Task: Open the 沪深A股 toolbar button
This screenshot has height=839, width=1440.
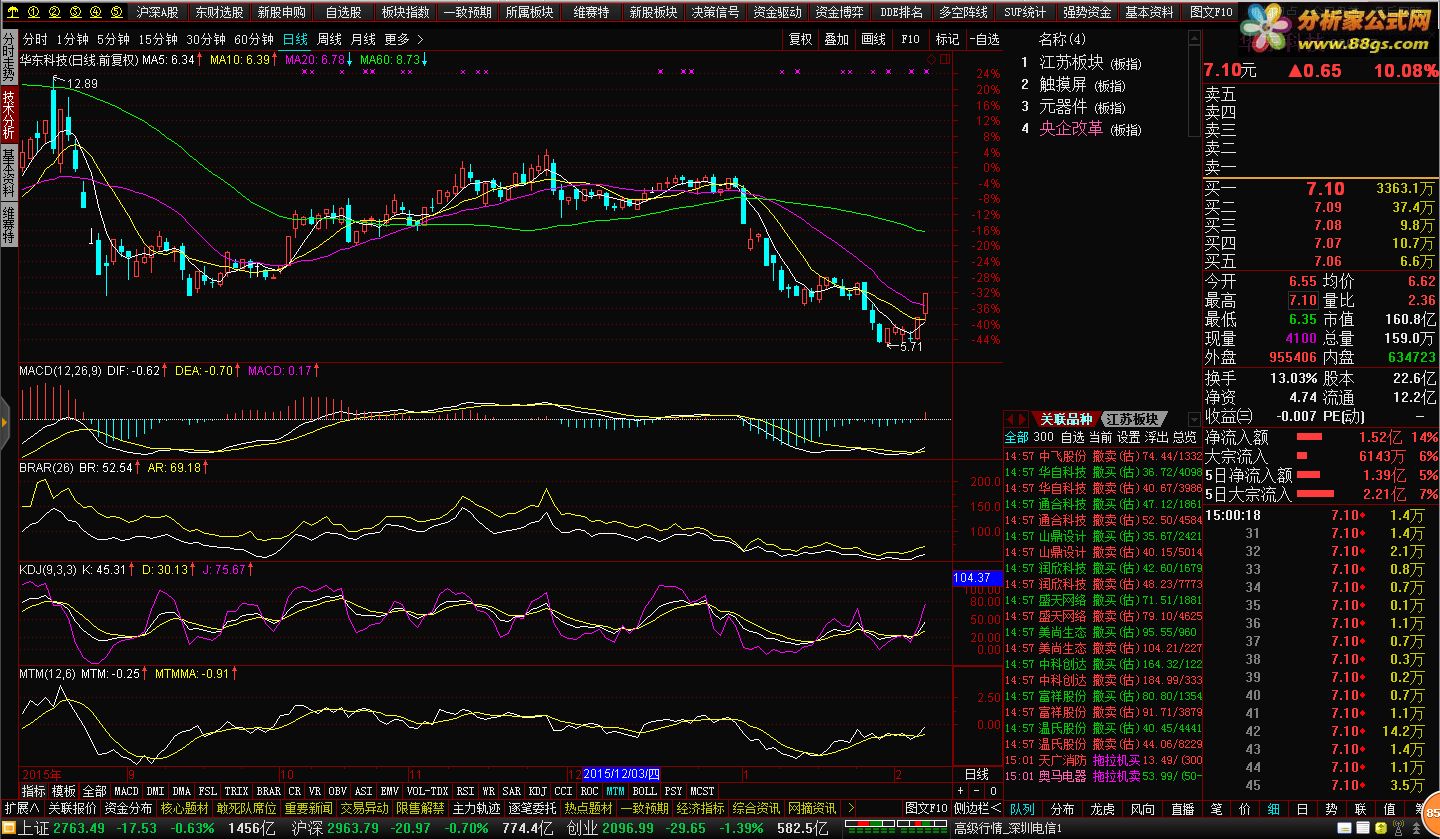Action: click(158, 12)
